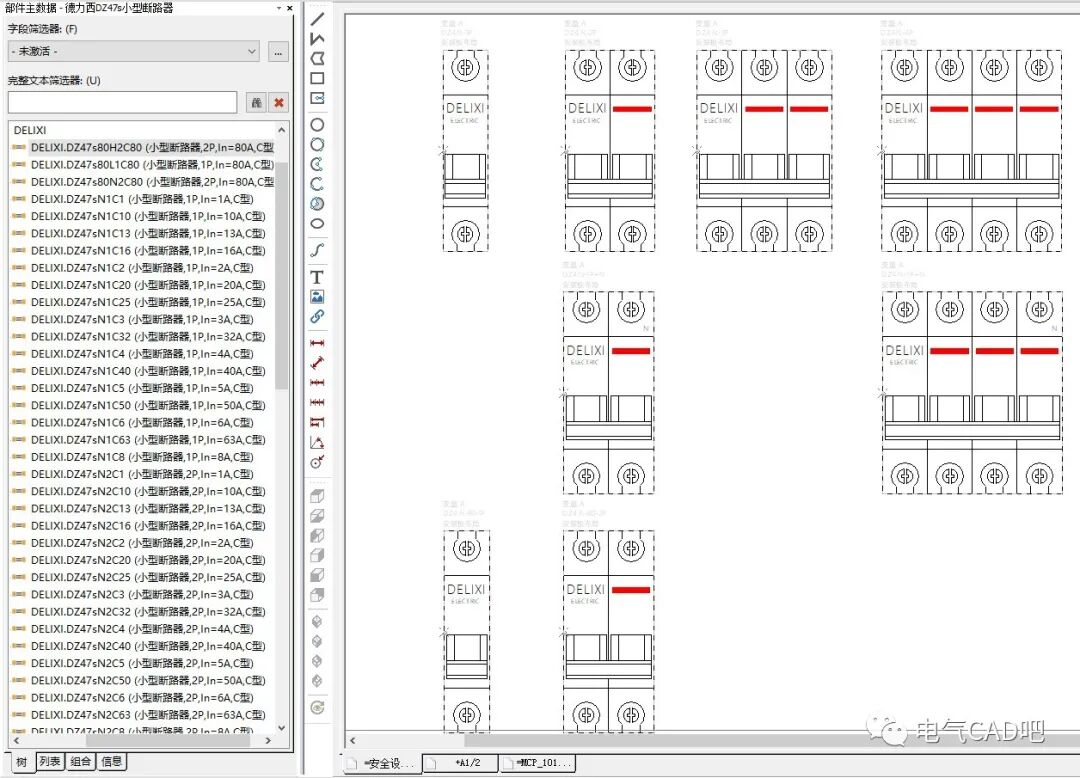1080x778 pixels.
Task: Switch to the 信息 tab
Action: (112, 761)
